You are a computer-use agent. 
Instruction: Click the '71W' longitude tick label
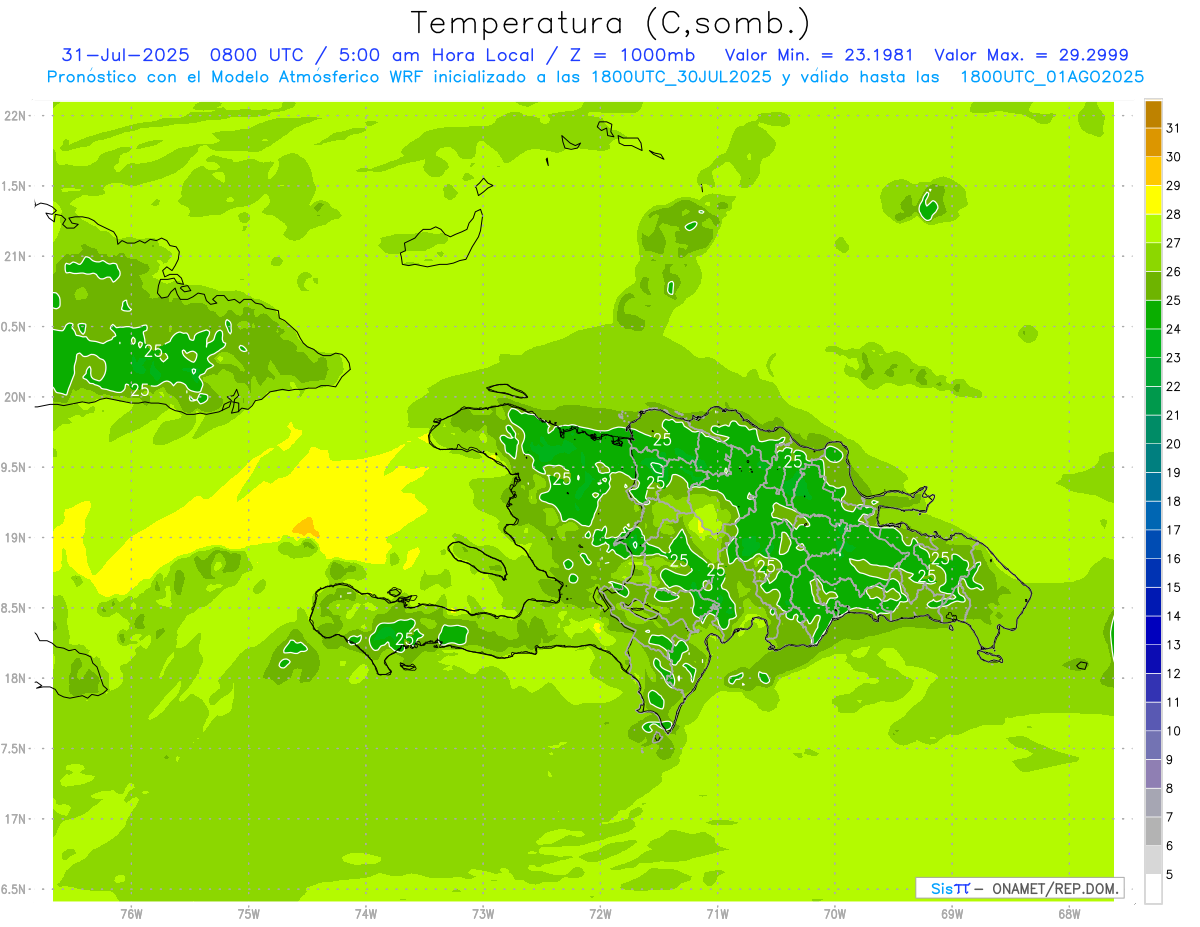click(717, 913)
